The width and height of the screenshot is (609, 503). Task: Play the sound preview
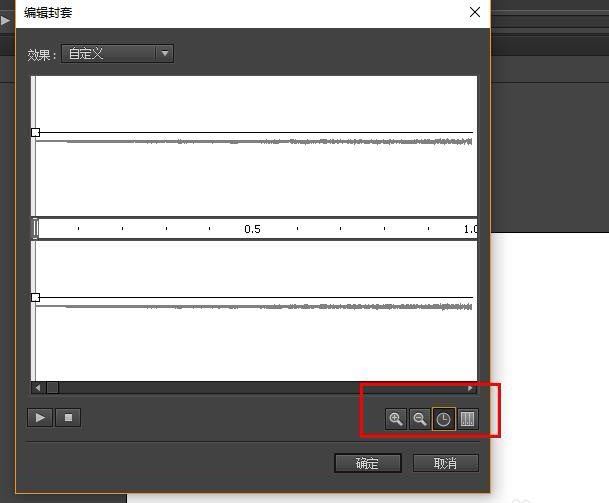click(x=40, y=418)
